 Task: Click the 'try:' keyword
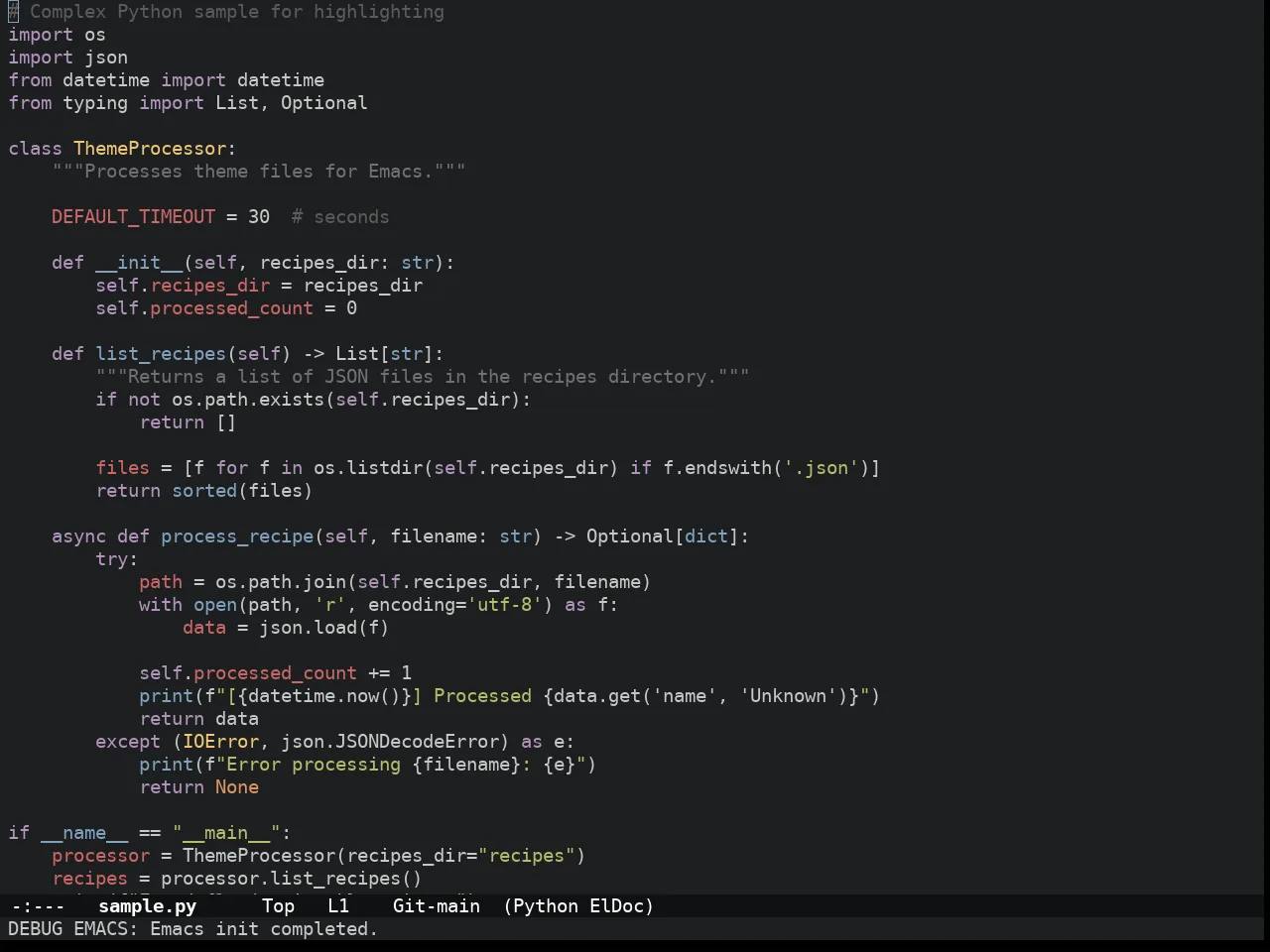[x=117, y=559]
